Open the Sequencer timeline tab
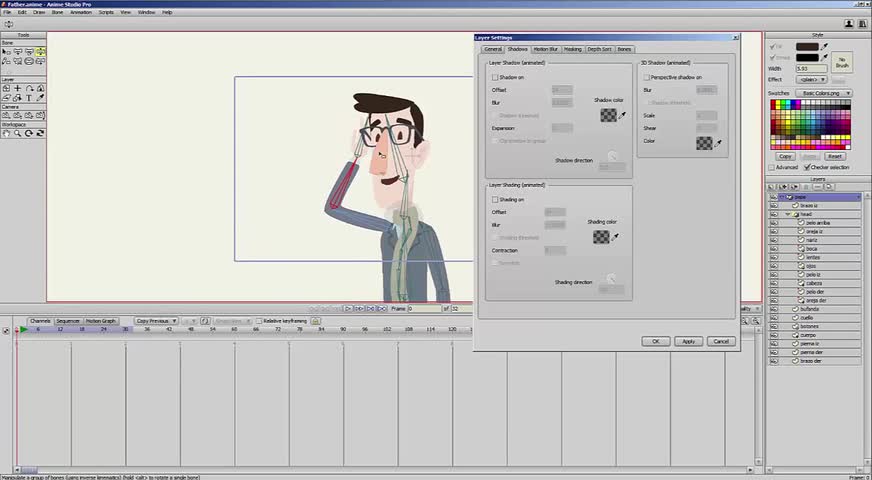 68,321
